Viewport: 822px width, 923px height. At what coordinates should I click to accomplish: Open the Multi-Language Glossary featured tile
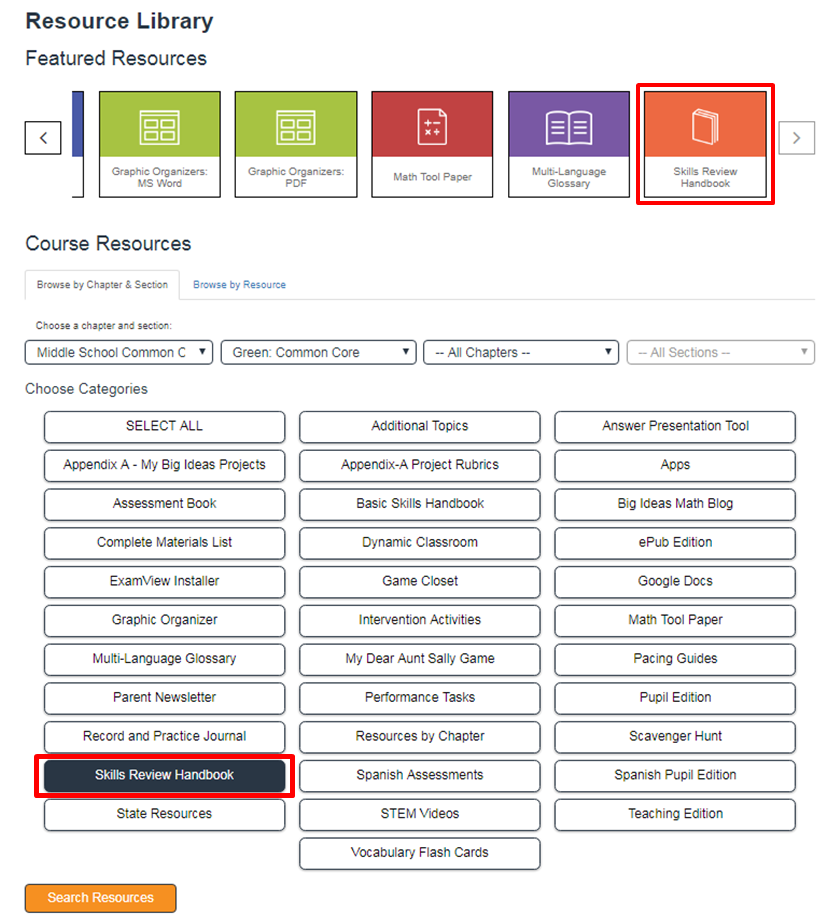(x=569, y=144)
